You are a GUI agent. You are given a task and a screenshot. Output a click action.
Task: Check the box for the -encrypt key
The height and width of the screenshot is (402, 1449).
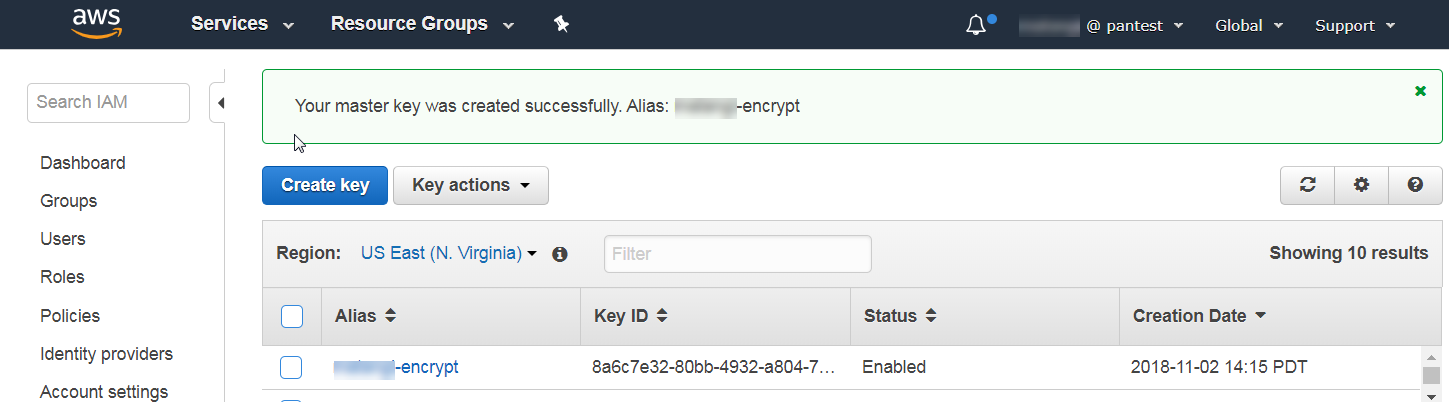point(291,368)
